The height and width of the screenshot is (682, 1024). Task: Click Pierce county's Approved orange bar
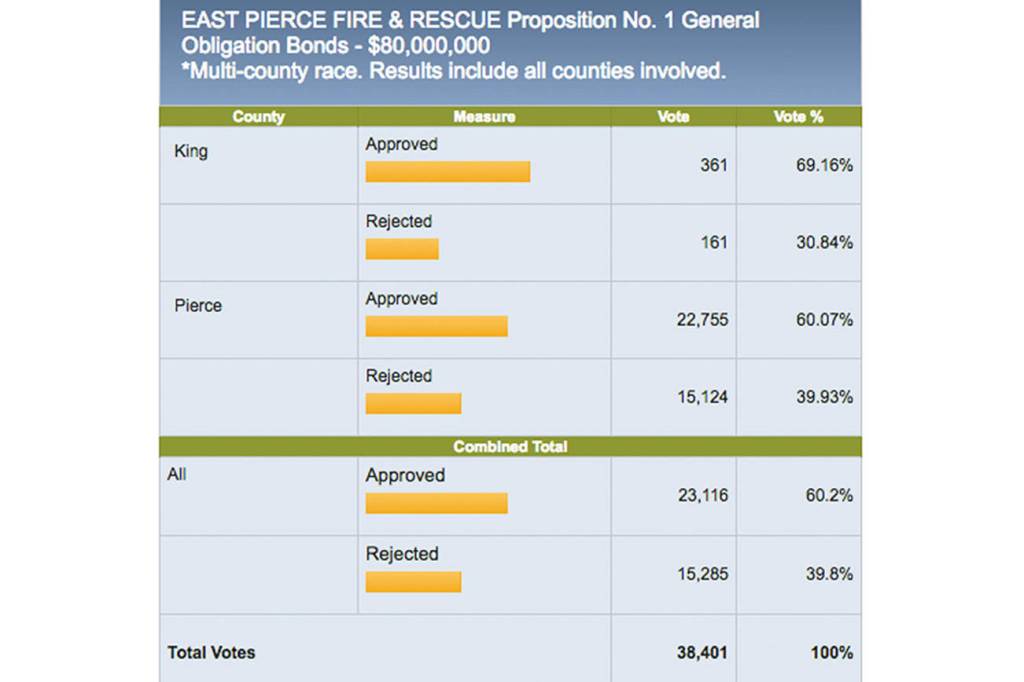(436, 326)
